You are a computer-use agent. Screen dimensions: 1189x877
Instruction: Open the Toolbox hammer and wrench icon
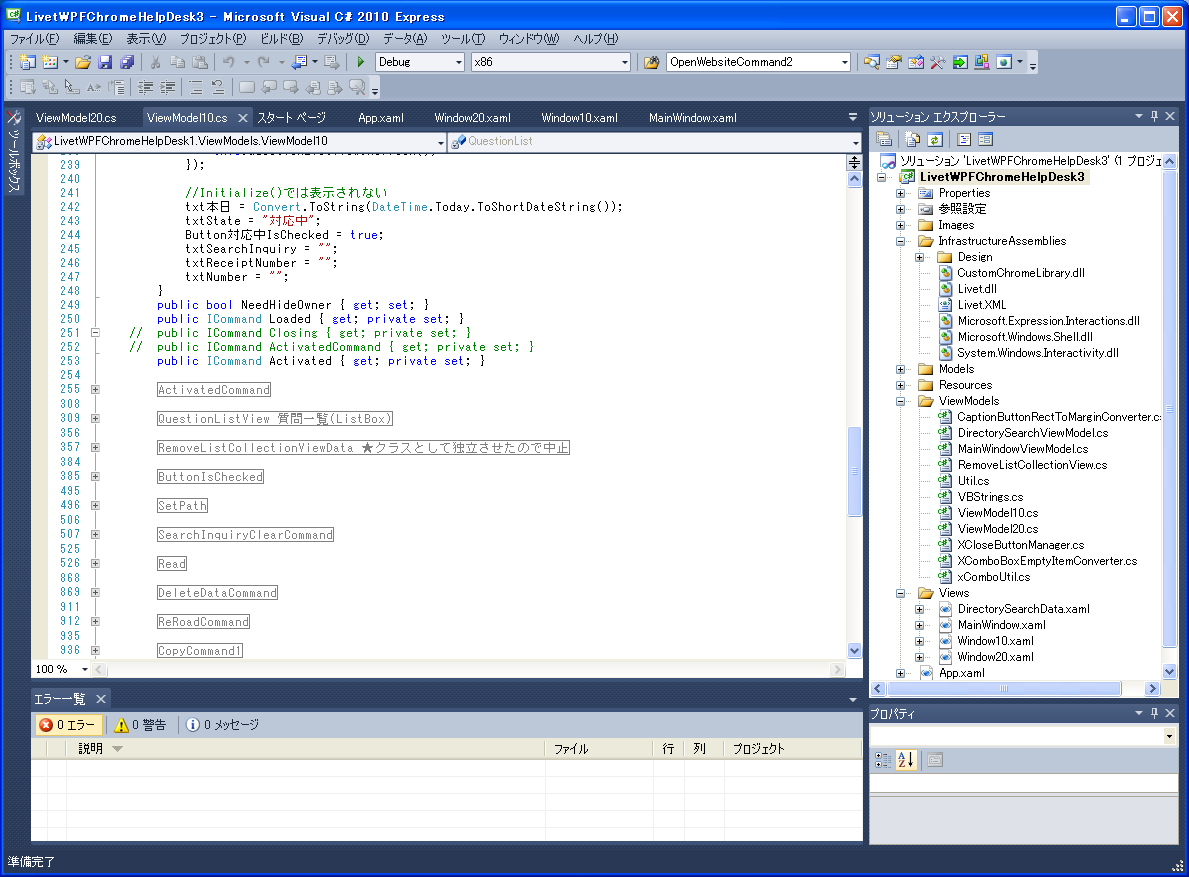[x=938, y=62]
